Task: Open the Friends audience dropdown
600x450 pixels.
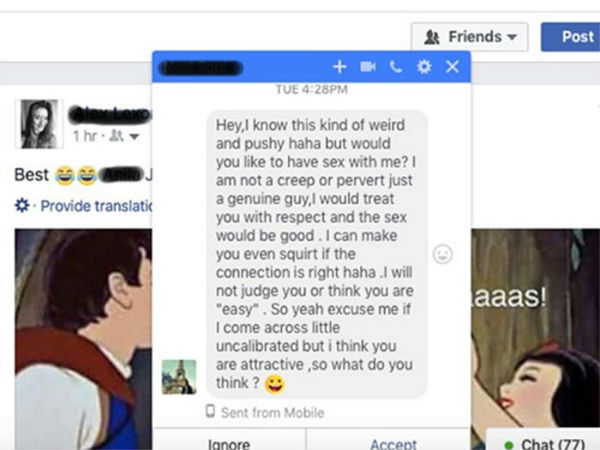Action: (x=470, y=37)
